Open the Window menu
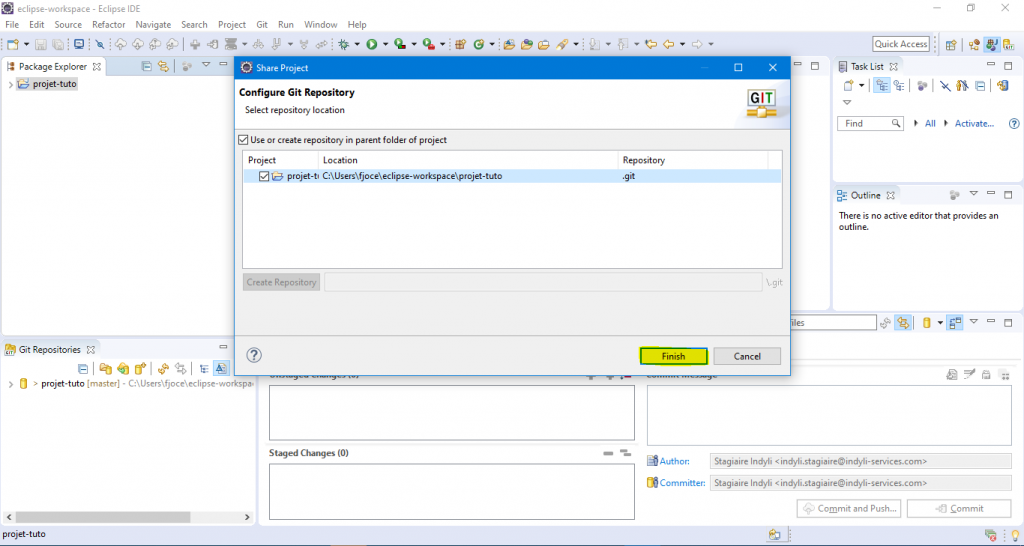1024x546 pixels. click(321, 25)
